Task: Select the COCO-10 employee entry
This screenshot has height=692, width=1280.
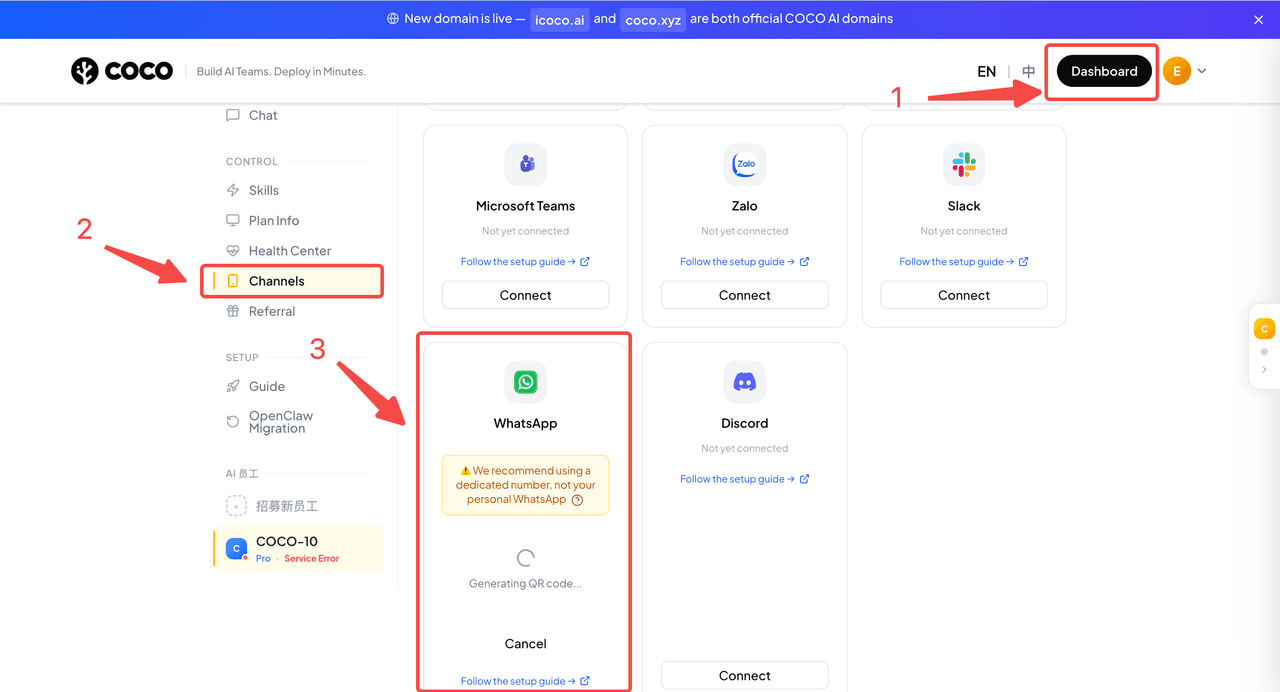Action: [x=298, y=548]
